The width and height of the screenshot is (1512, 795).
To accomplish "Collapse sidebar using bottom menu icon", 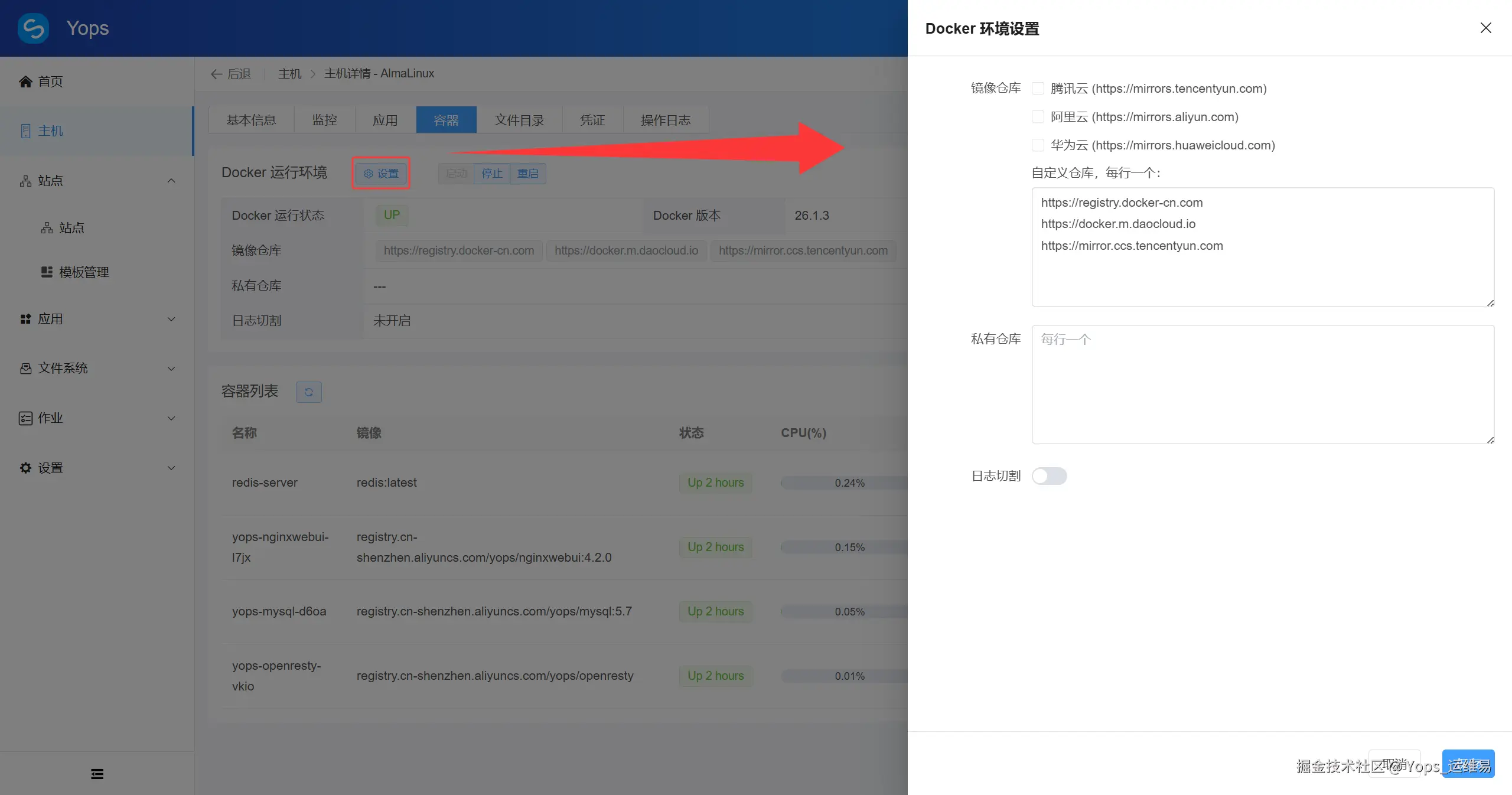I will pos(97,774).
